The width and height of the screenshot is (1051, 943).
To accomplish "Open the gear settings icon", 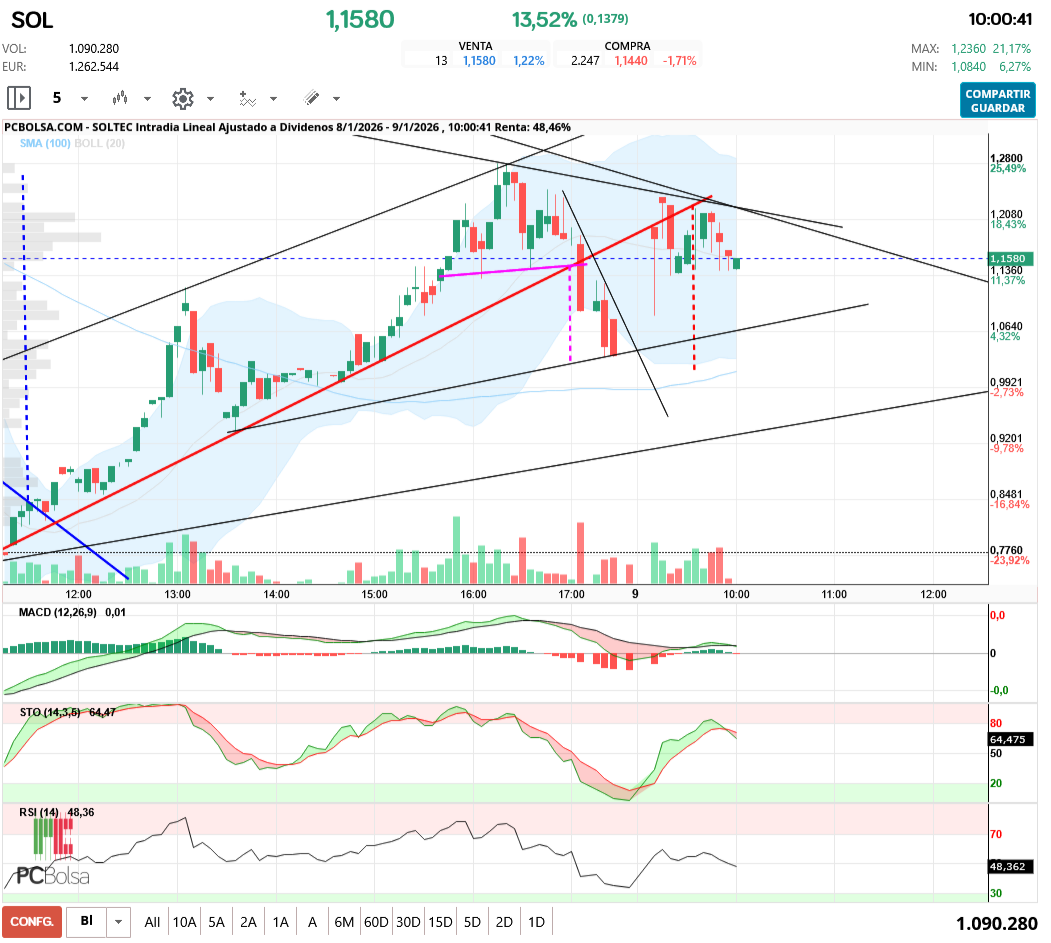I will pos(182,98).
